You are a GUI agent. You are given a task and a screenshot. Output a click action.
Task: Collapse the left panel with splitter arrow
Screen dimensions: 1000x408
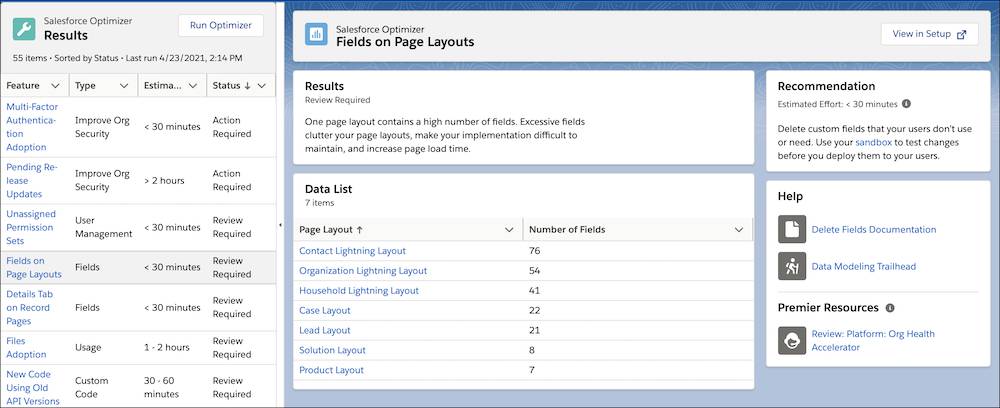coord(281,224)
